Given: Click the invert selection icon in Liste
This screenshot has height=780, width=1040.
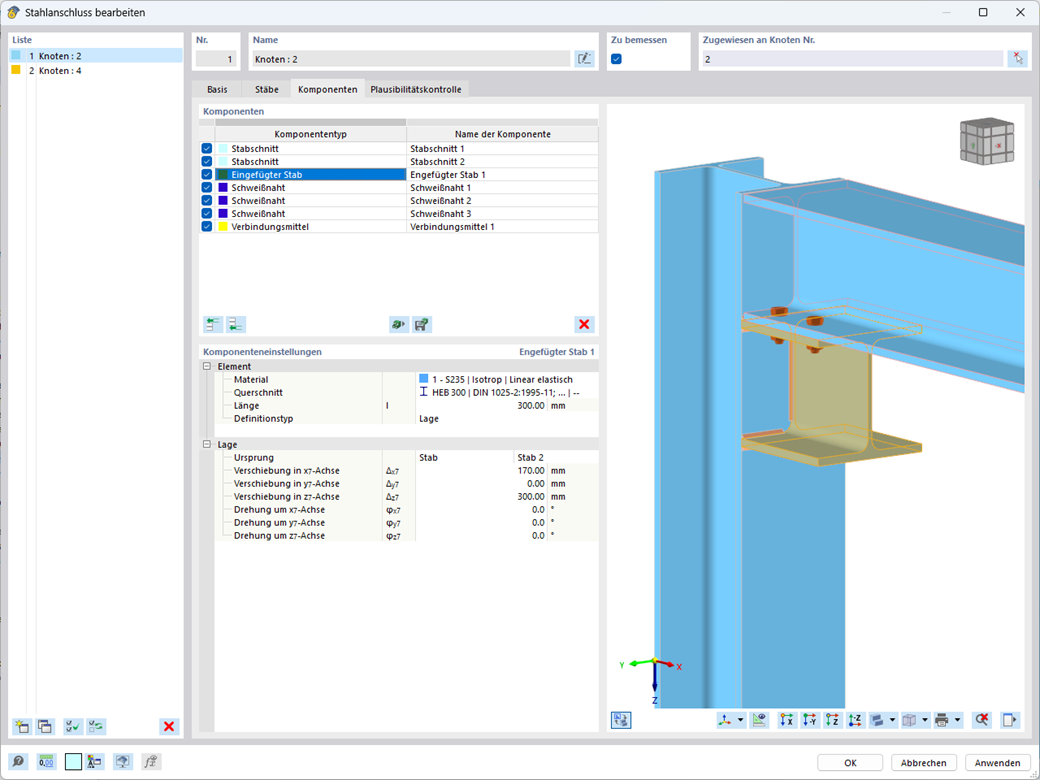Looking at the screenshot, I should click(x=96, y=726).
